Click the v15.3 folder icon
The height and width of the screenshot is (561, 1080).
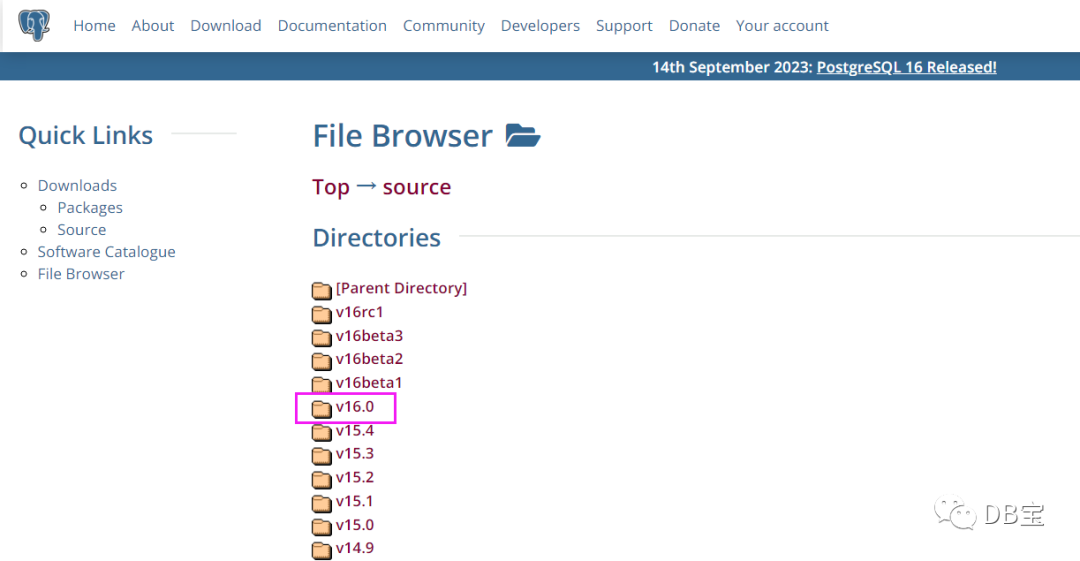point(322,456)
